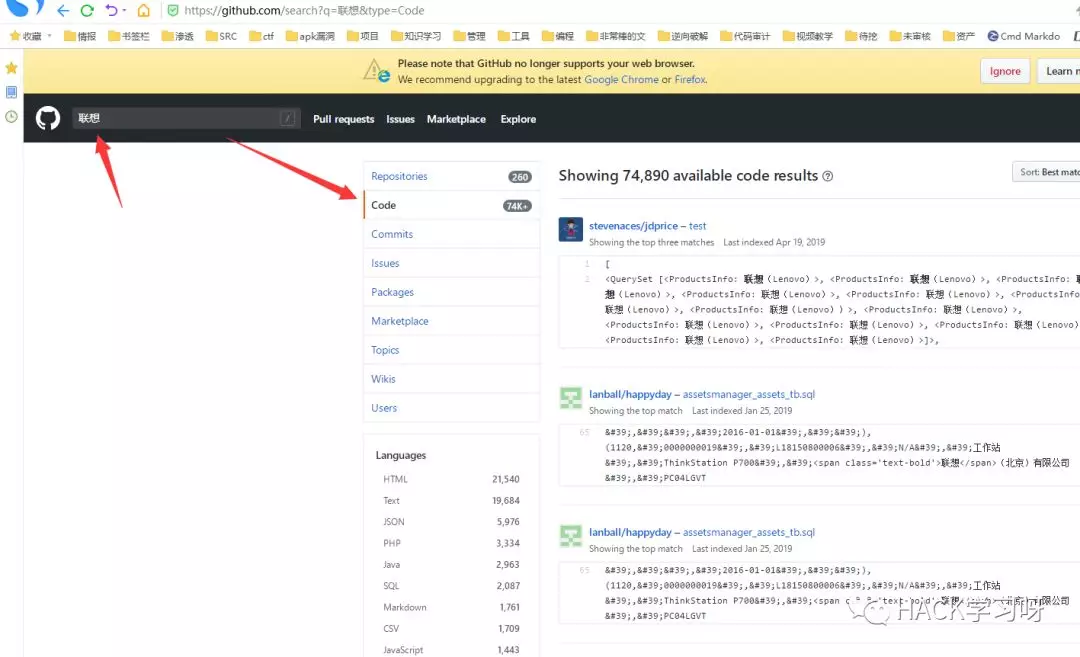Open first lanball avatar thumbnail
Image resolution: width=1080 pixels, height=657 pixels.
pyautogui.click(x=570, y=398)
